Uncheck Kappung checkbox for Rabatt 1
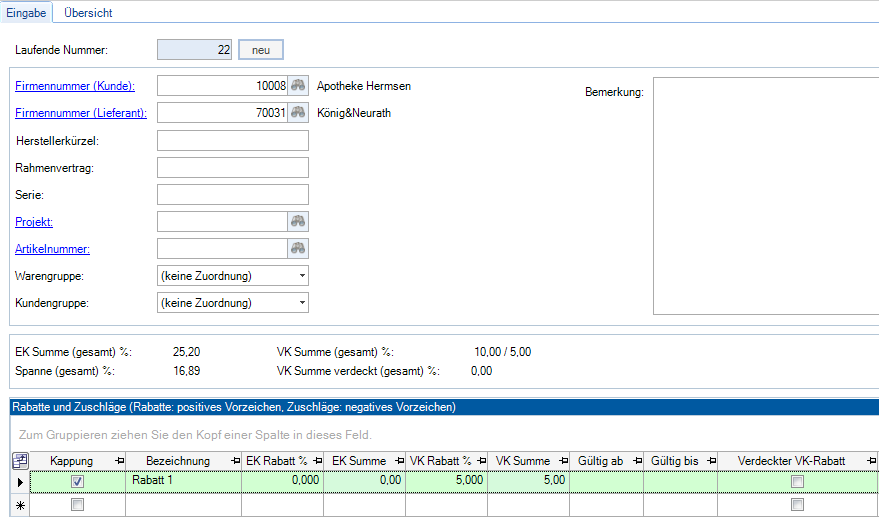The width and height of the screenshot is (879, 517). coord(78,481)
